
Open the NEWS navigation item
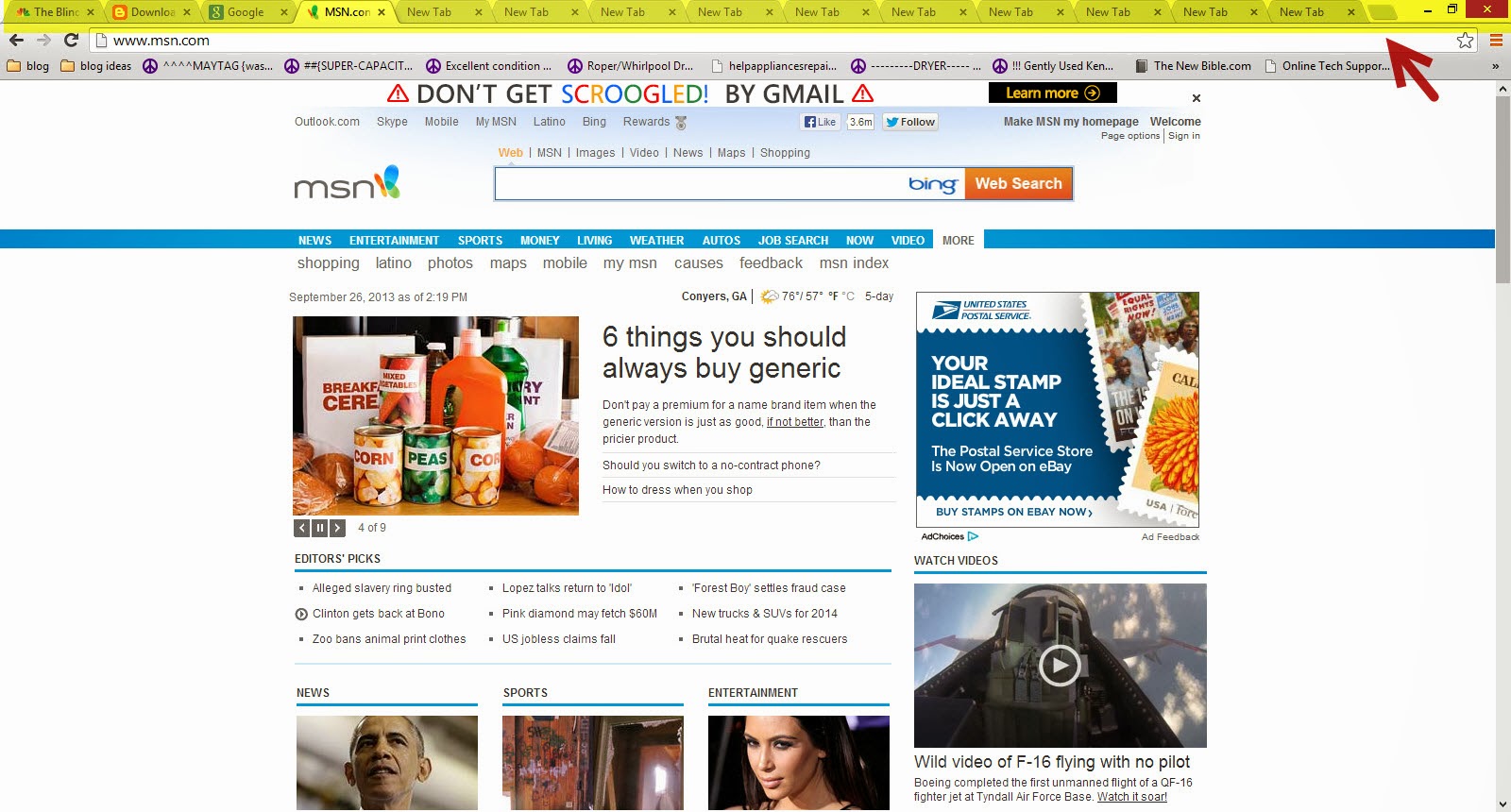(314, 241)
